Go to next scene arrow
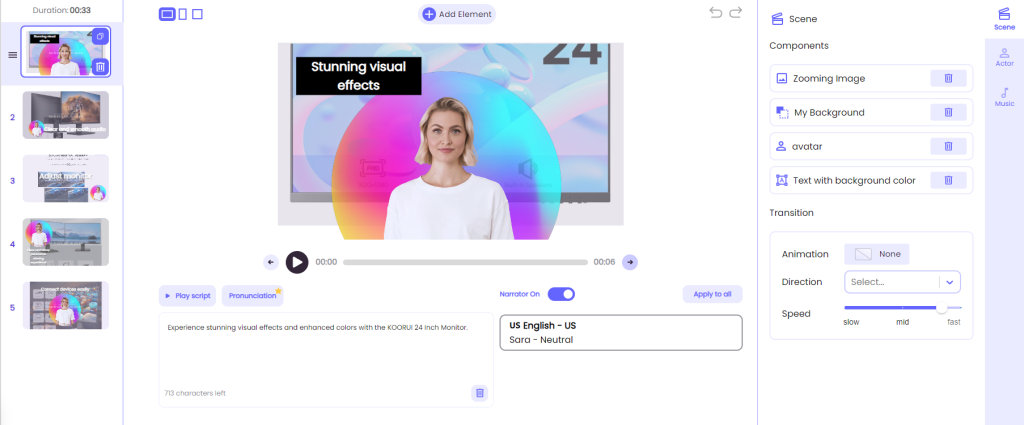The image size is (1024, 425). click(630, 262)
